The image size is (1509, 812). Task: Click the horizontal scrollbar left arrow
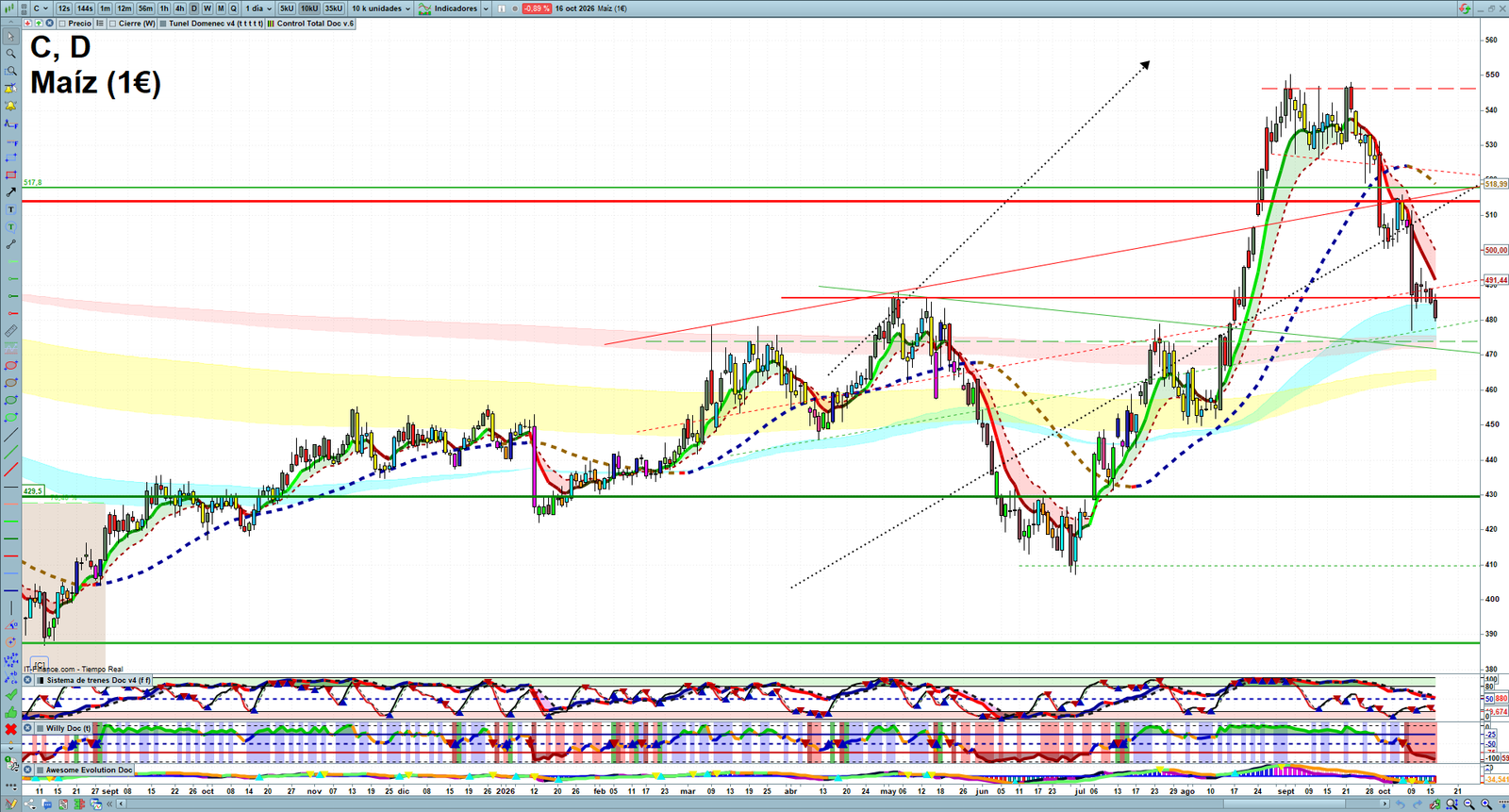(x=122, y=804)
